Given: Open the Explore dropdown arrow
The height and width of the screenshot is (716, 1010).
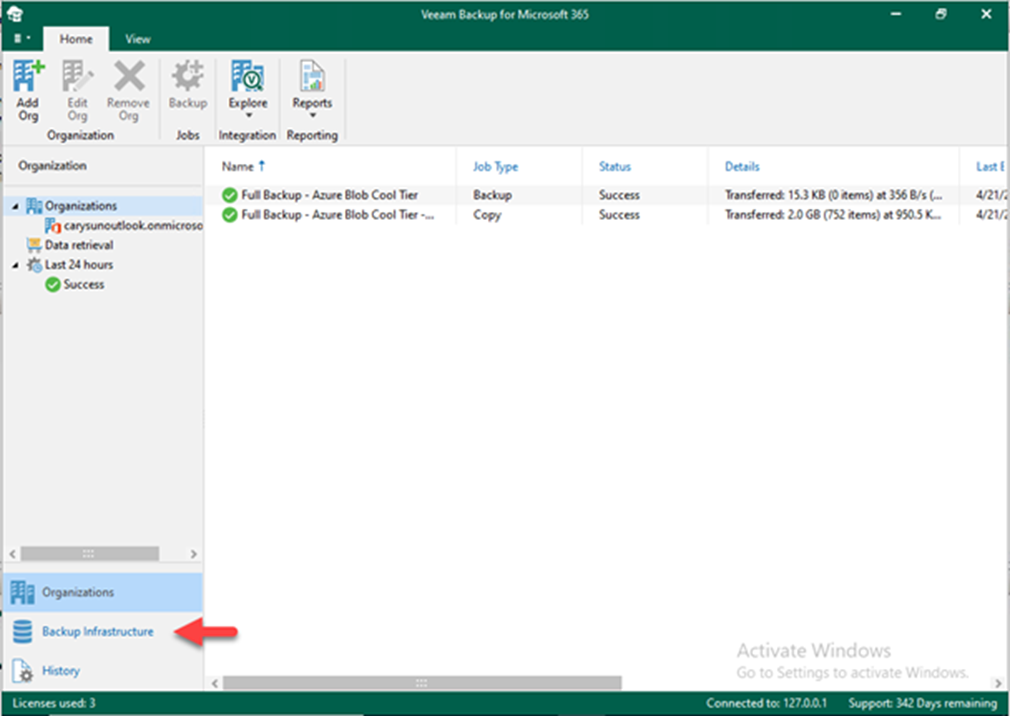Looking at the screenshot, I should click(248, 116).
